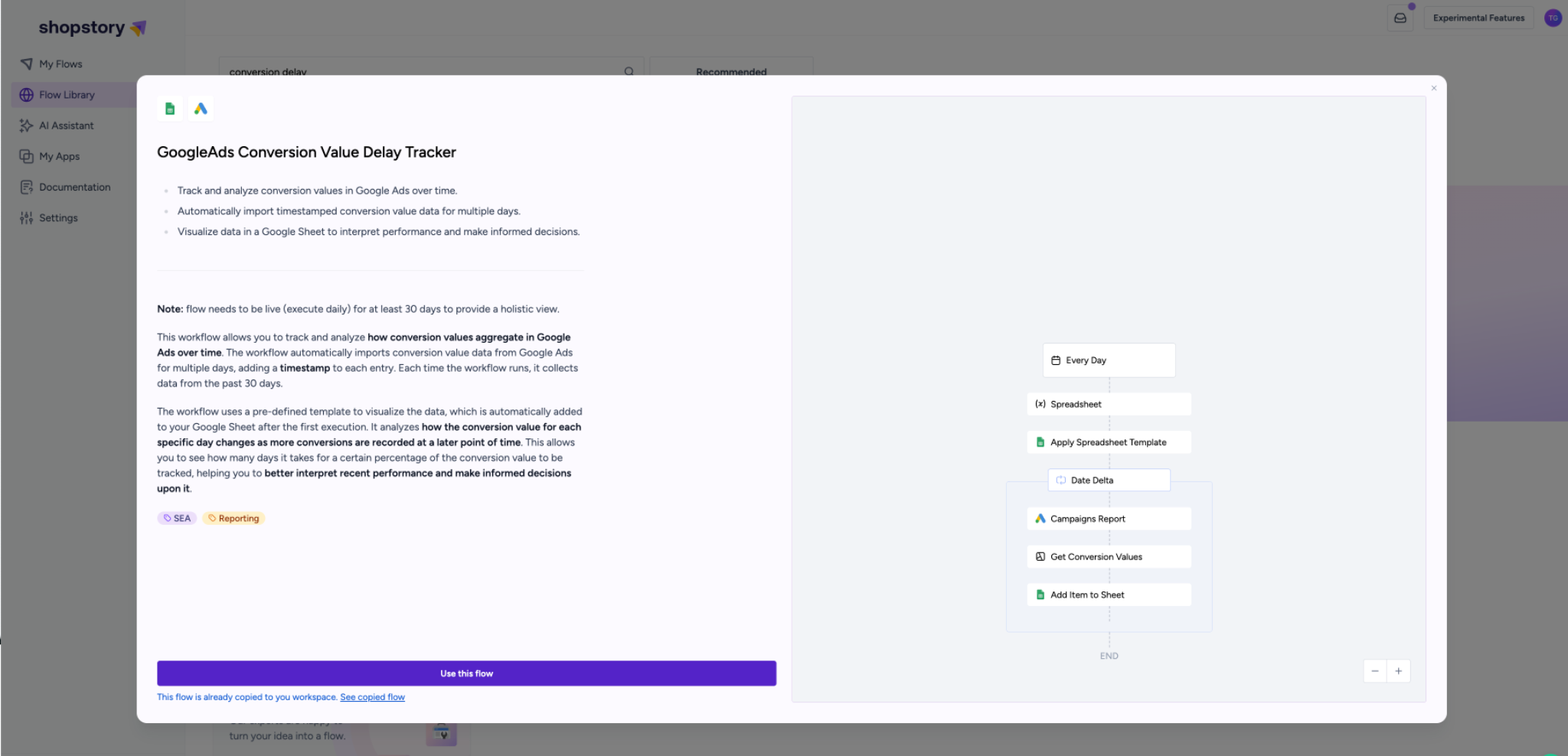Select the Add Item to Sheet node
Image resolution: width=1568 pixels, height=756 pixels.
1109,595
